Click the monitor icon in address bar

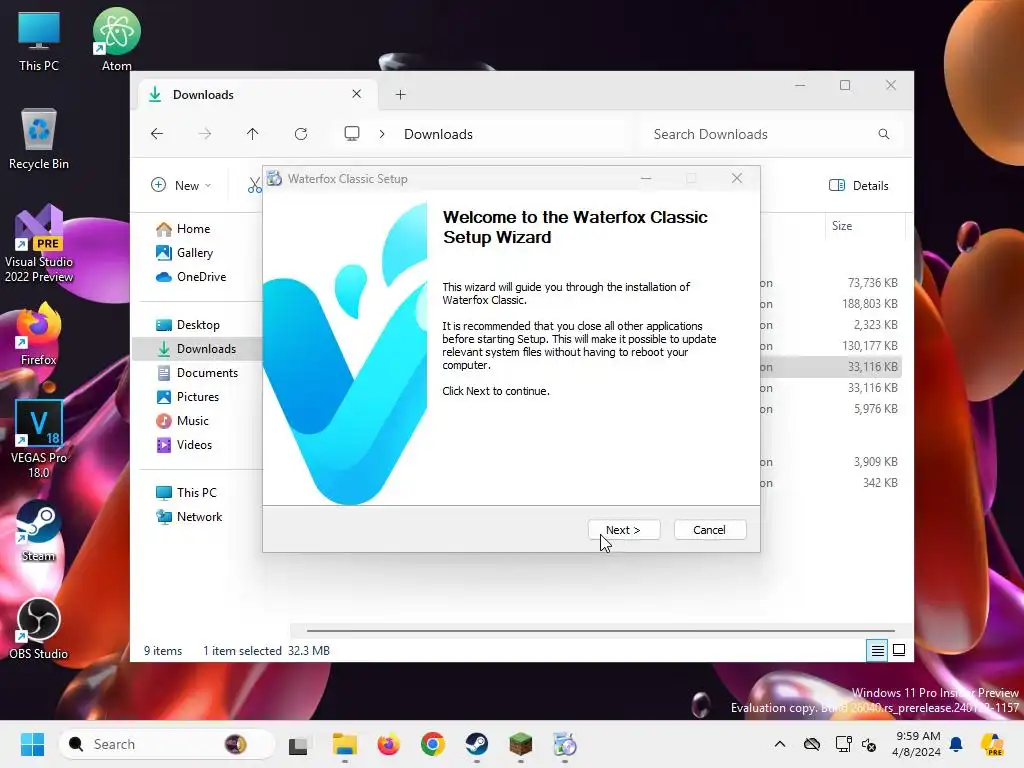[352, 134]
